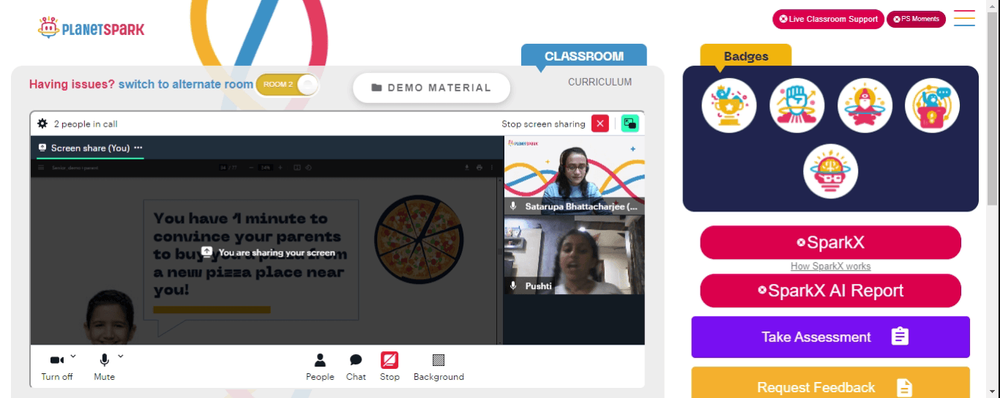Screen dimensions: 1000x398
Task: Click the Request Feedback button
Action: click(x=830, y=383)
